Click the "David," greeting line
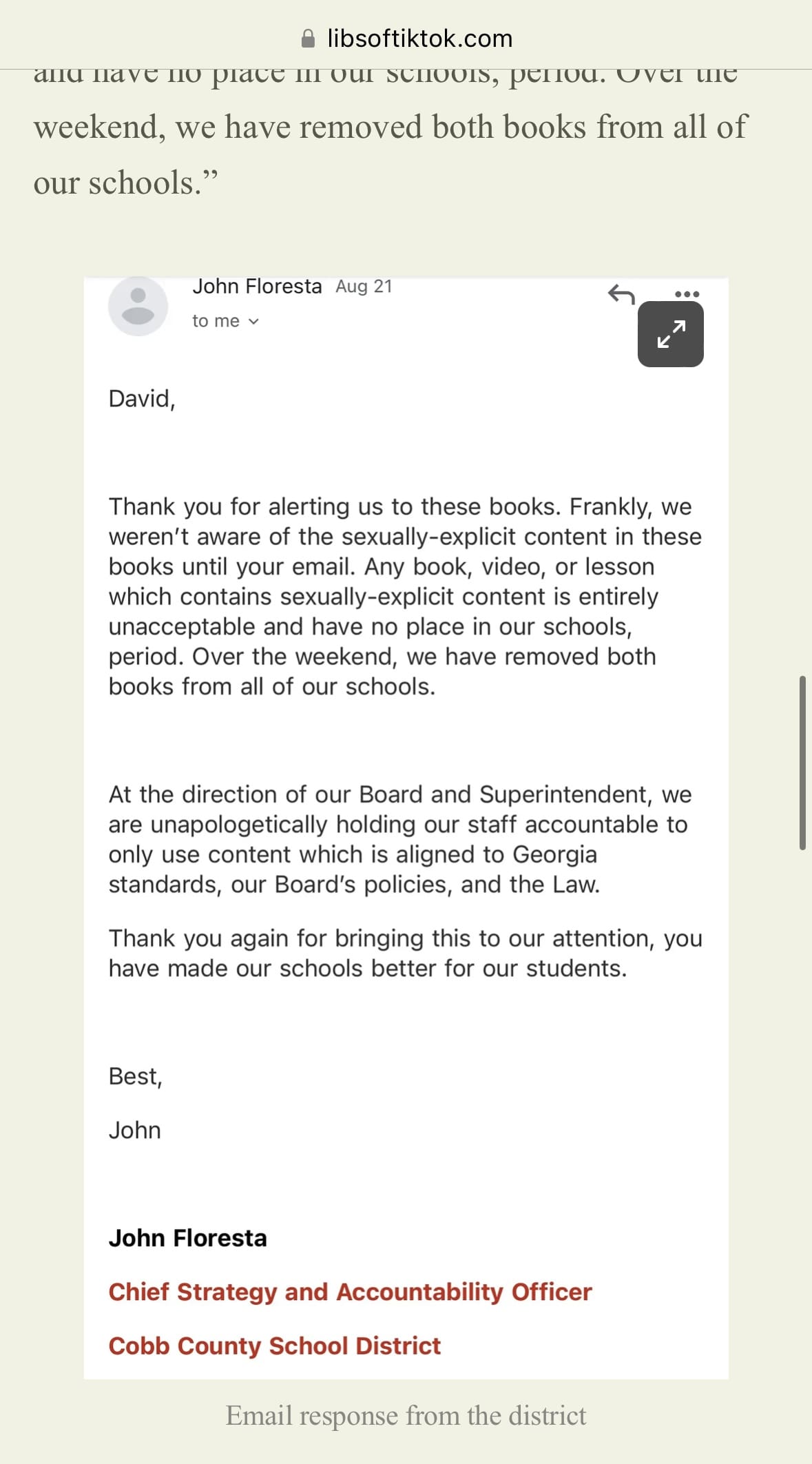 tap(142, 399)
